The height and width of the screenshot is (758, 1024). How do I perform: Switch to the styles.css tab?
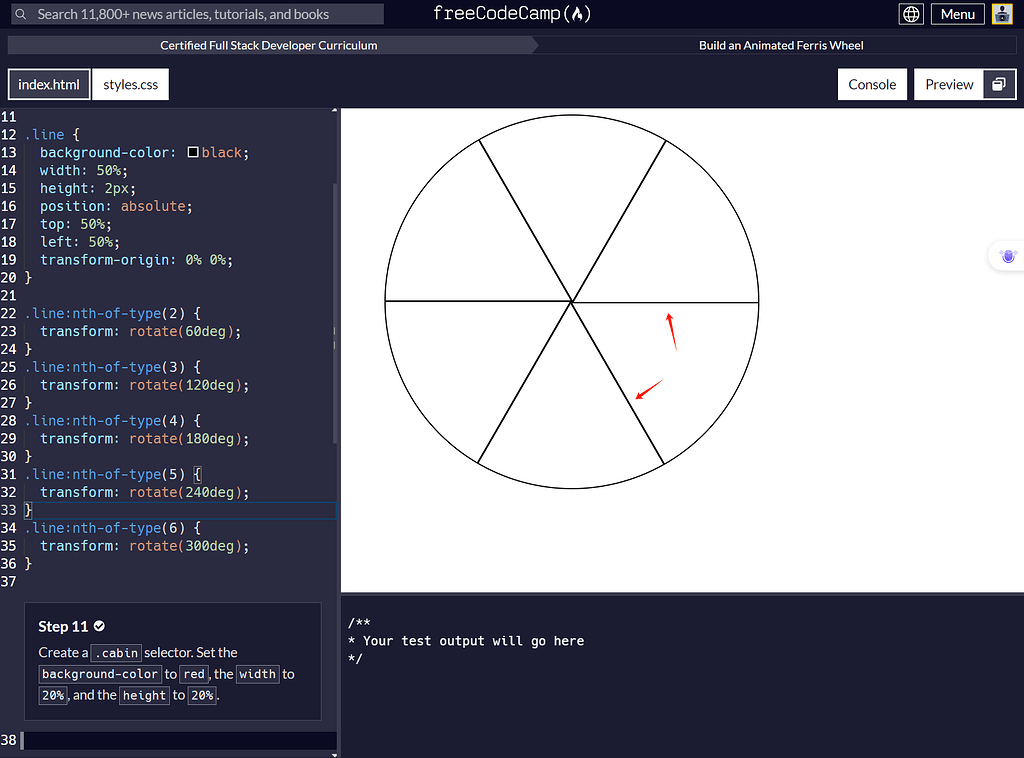pyautogui.click(x=130, y=84)
